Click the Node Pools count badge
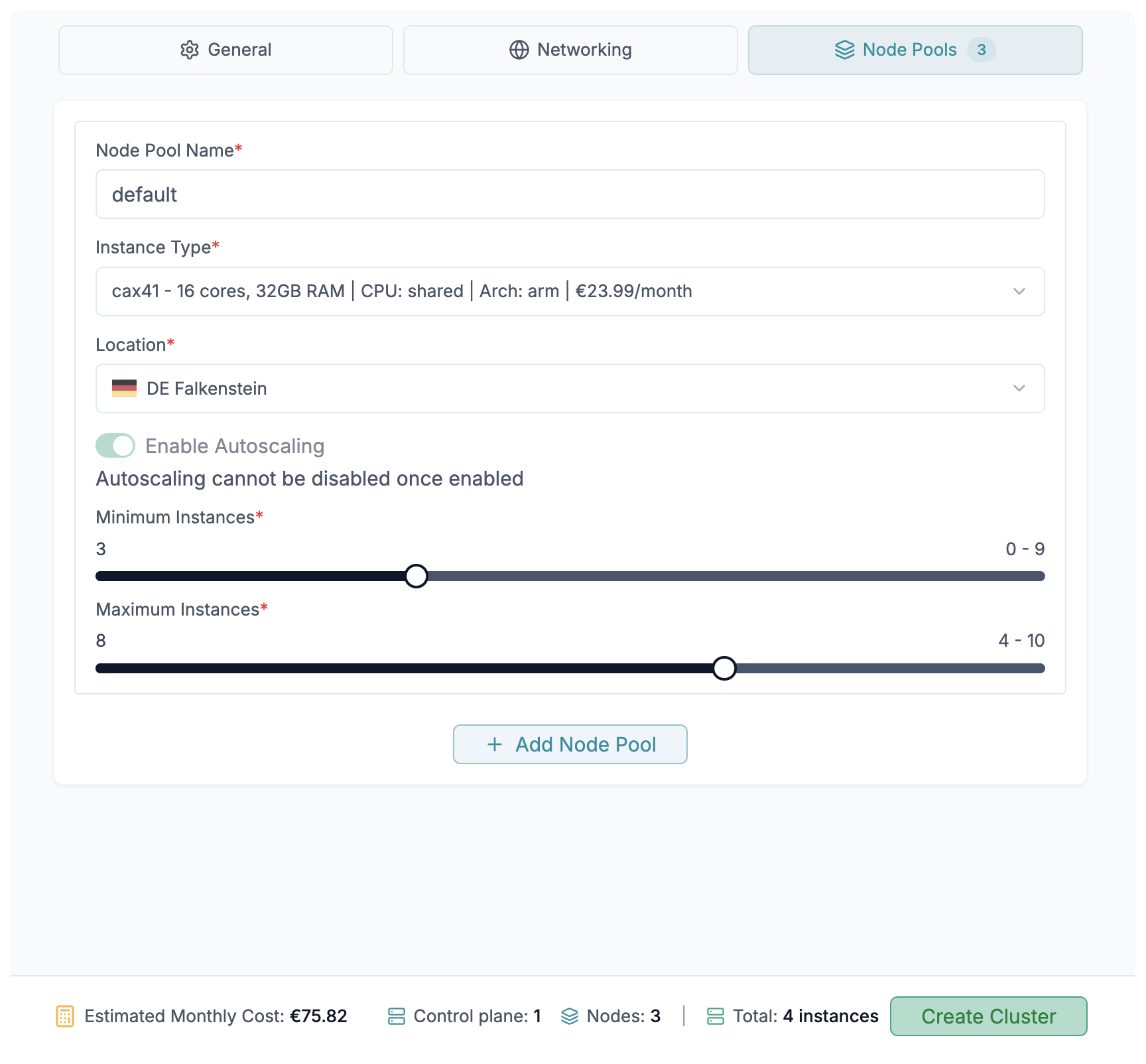This screenshot has width=1146, height=1064. point(981,50)
